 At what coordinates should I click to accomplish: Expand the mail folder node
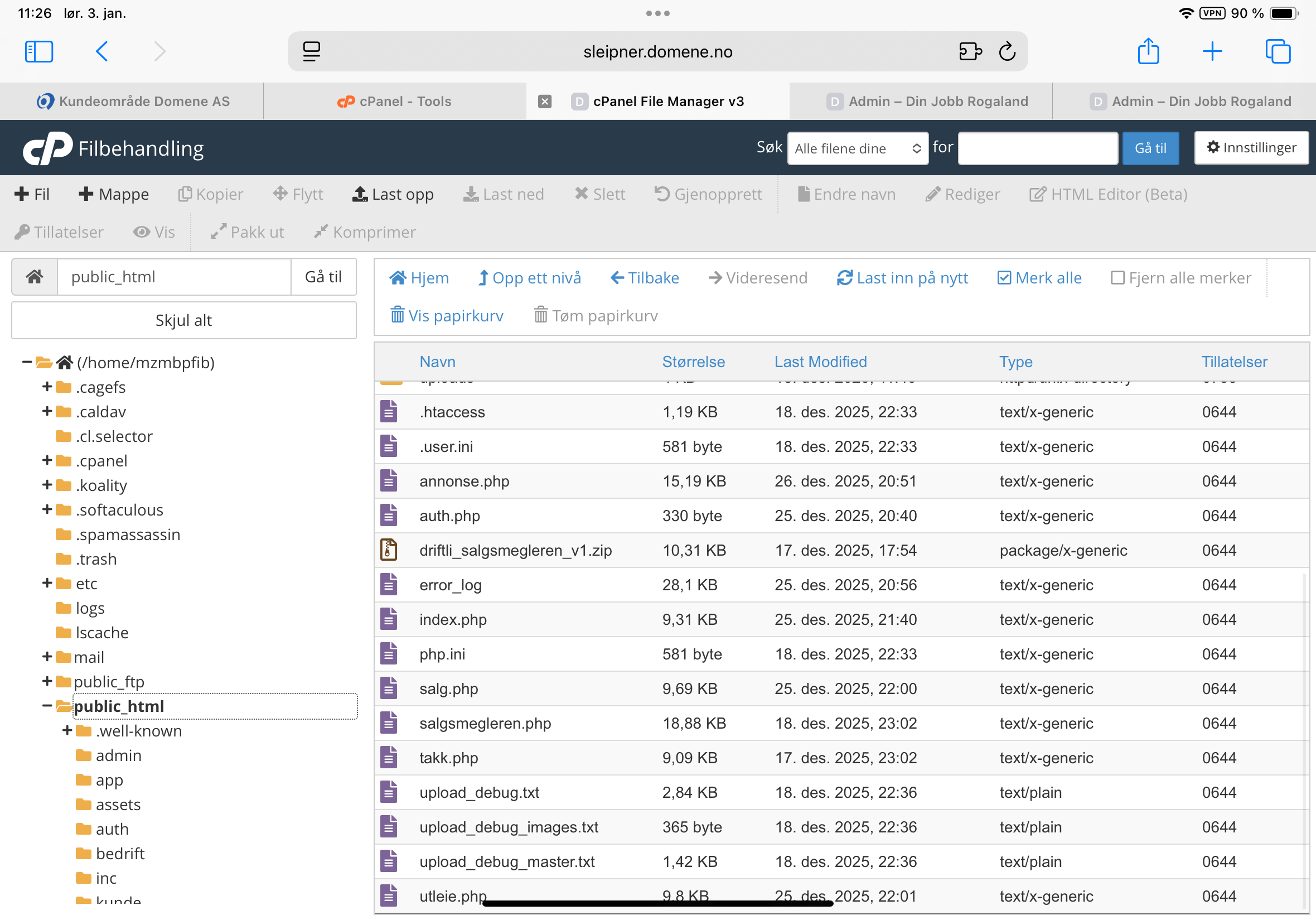(47, 657)
